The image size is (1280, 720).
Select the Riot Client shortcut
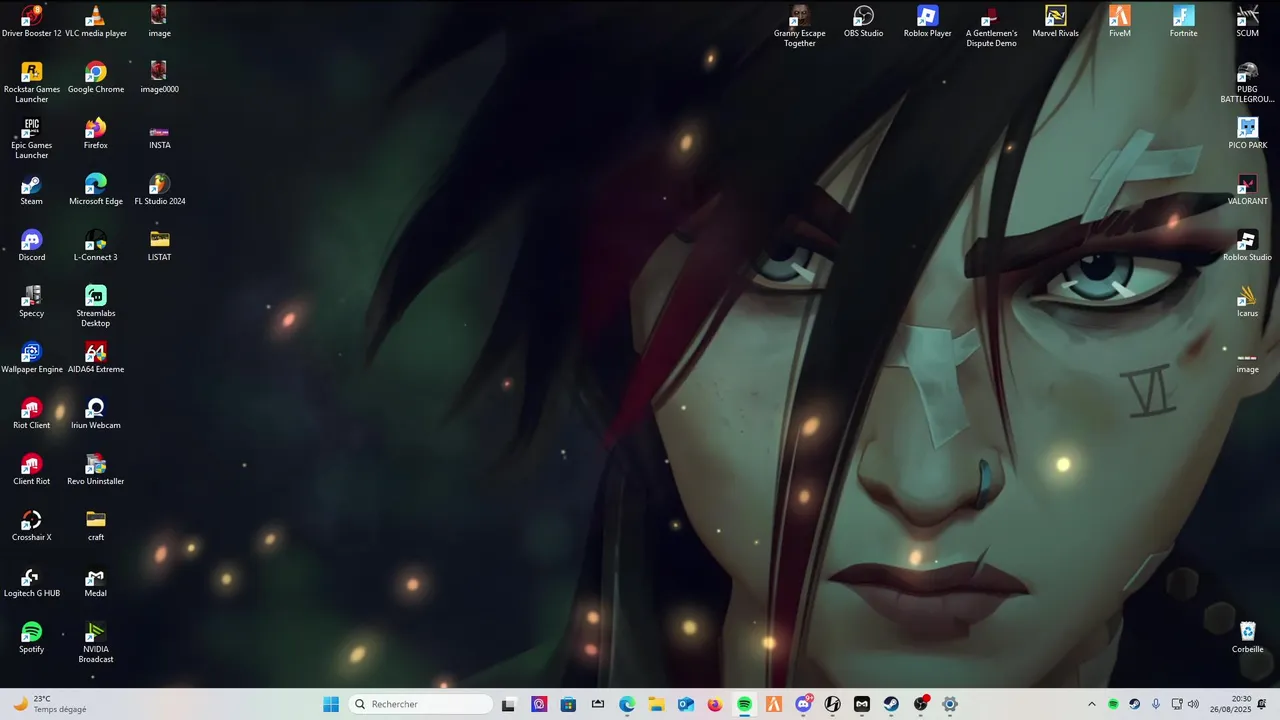click(32, 413)
